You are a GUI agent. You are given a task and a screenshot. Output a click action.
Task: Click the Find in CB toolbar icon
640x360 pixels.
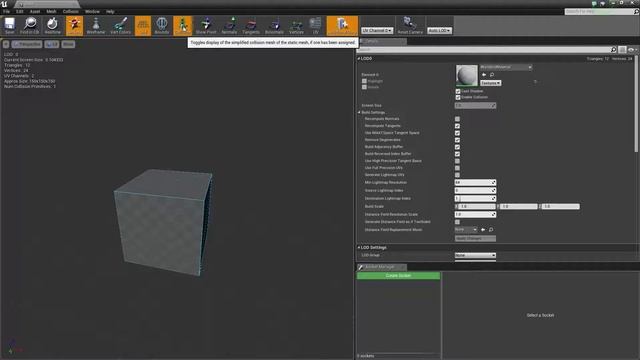click(29, 25)
